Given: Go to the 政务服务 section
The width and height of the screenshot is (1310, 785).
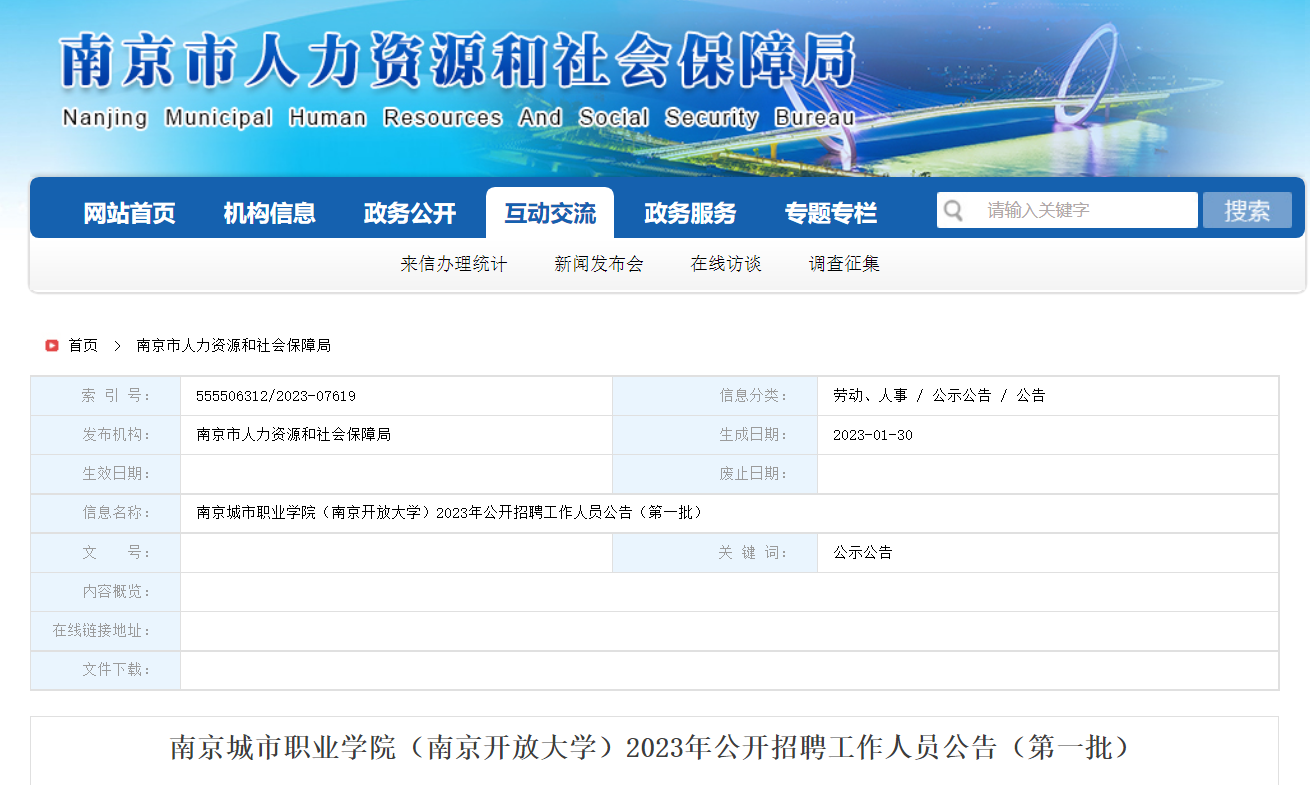Looking at the screenshot, I should point(690,213).
